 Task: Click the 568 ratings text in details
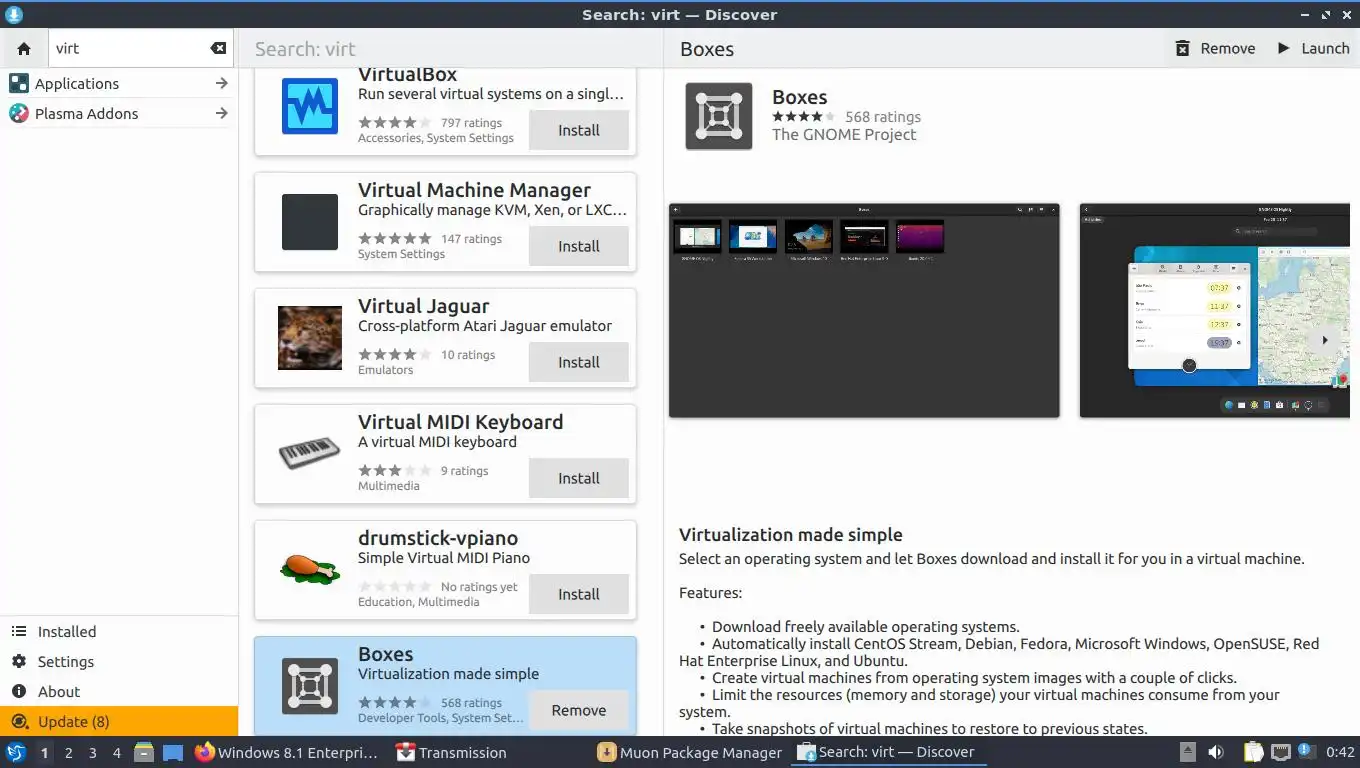click(882, 117)
